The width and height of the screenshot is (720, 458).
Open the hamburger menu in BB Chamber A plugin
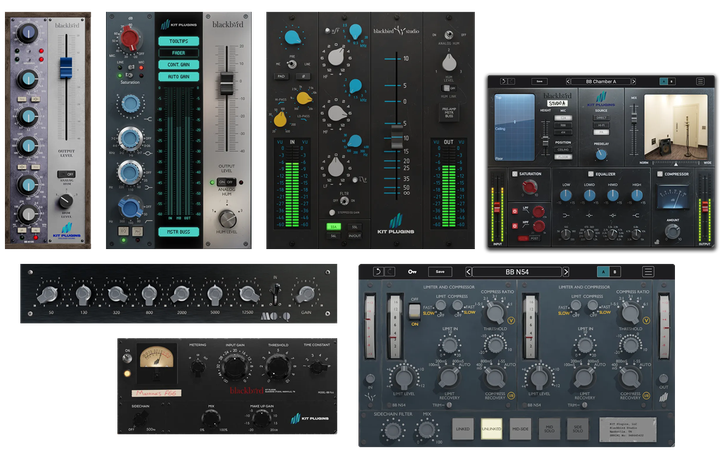(x=700, y=81)
